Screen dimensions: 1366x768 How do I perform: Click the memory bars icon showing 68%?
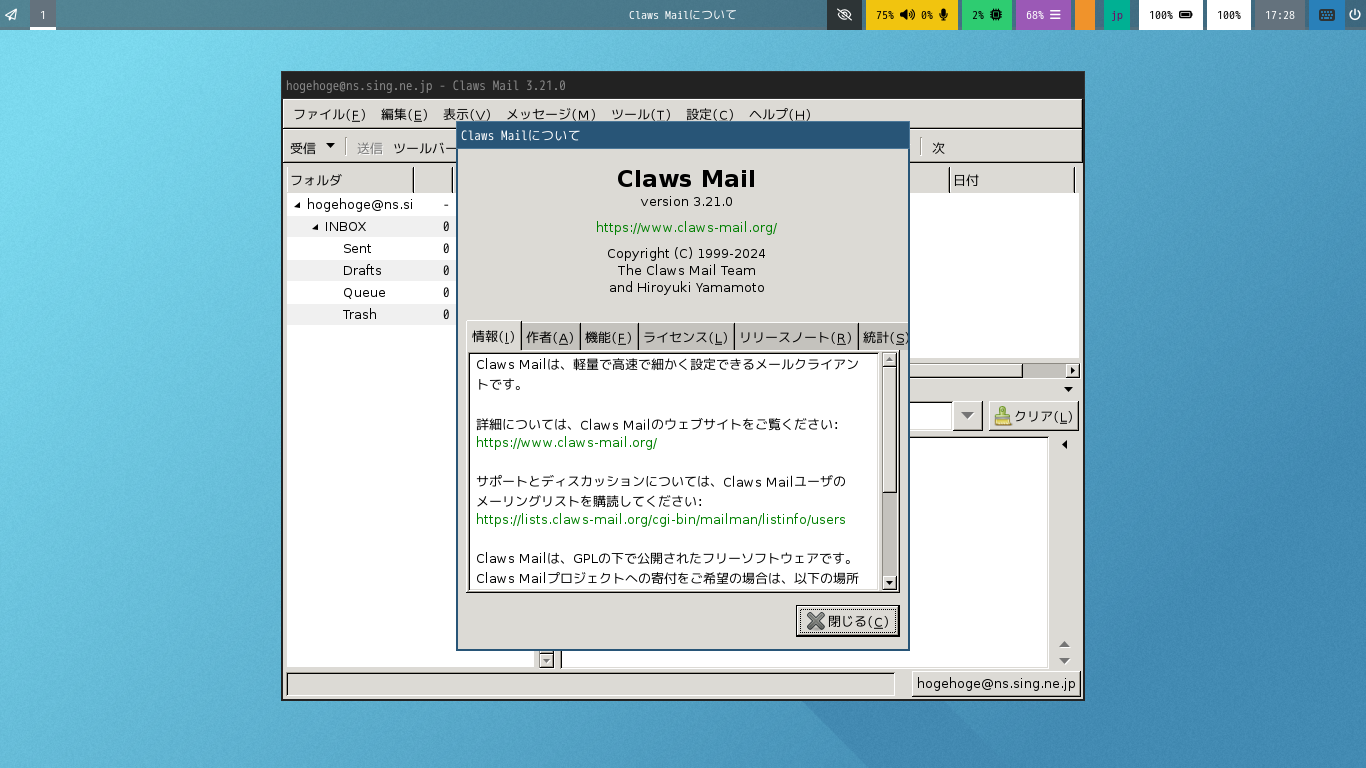[1055, 15]
